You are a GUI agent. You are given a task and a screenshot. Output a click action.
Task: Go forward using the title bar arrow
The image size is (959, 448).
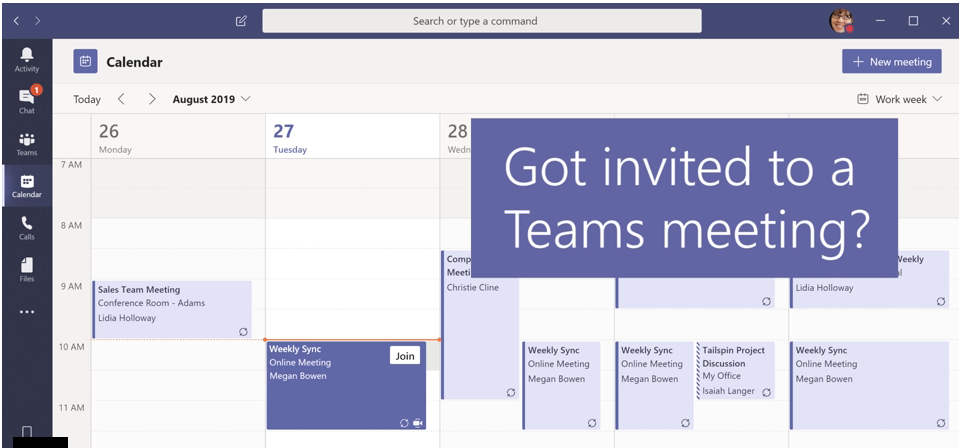click(x=38, y=21)
